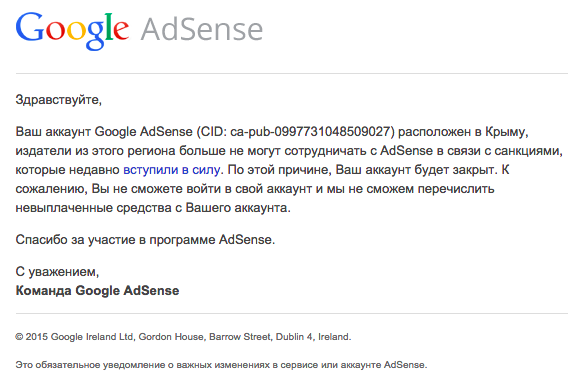Viewport: 586px width, 374px height.
Task: Click the "С уважением," closing line
Action: [x=57, y=272]
